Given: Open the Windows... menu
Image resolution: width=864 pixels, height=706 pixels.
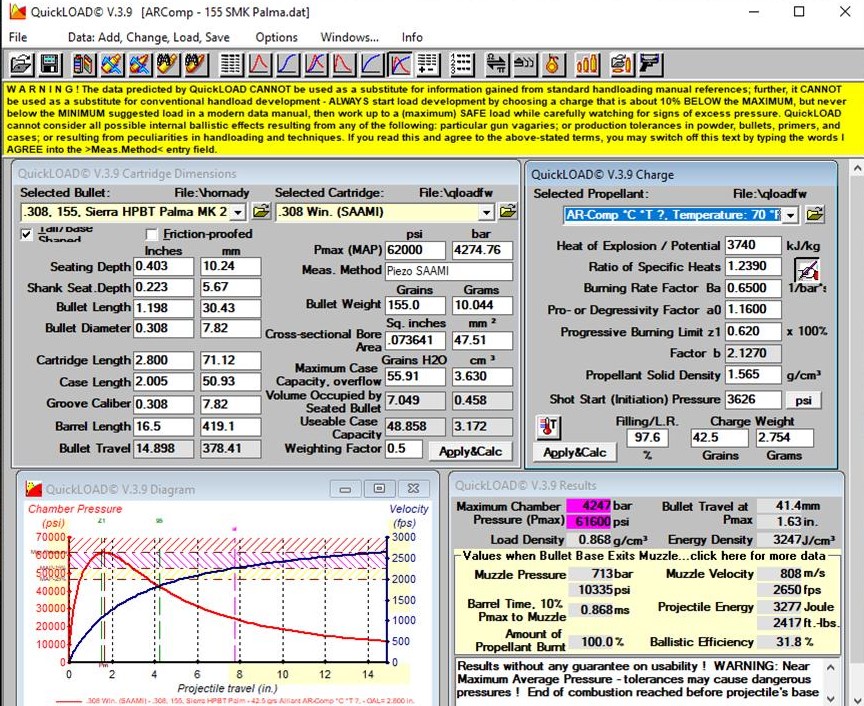Looking at the screenshot, I should pyautogui.click(x=349, y=37).
